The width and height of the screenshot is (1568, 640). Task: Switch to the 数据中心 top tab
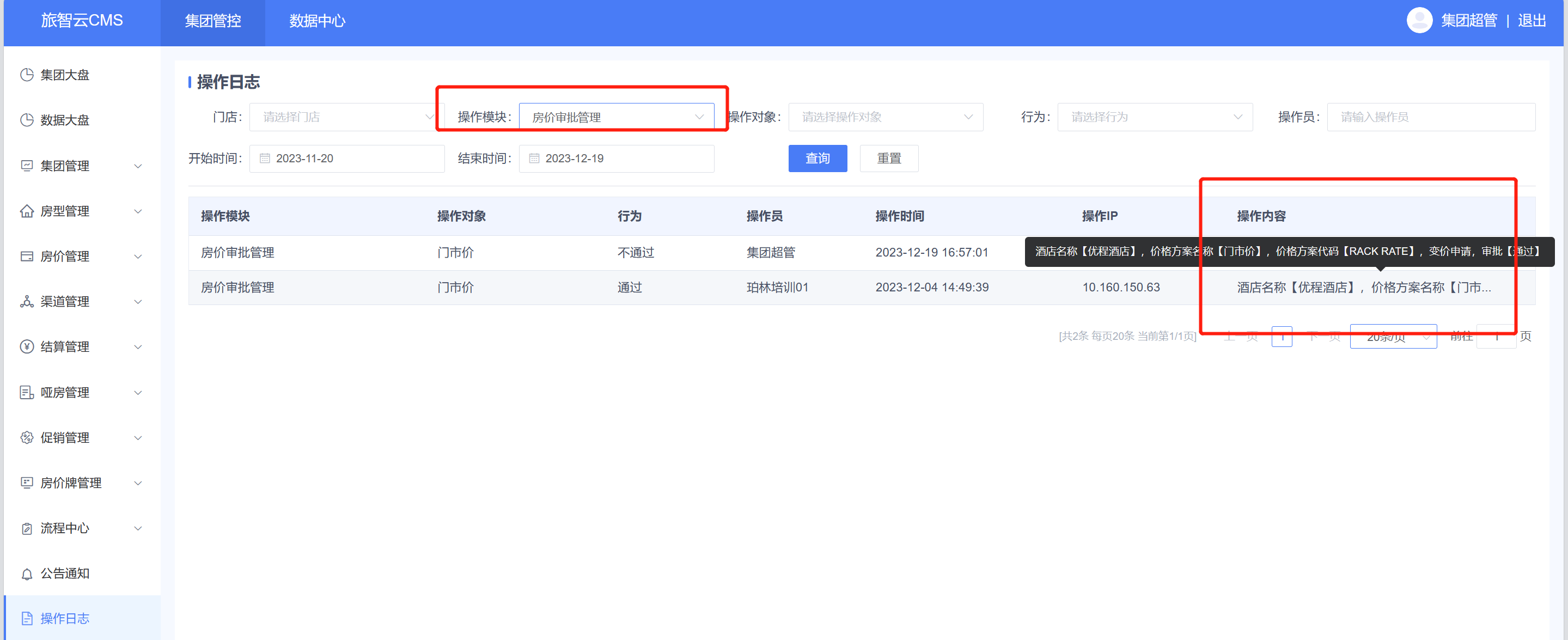pyautogui.click(x=317, y=21)
